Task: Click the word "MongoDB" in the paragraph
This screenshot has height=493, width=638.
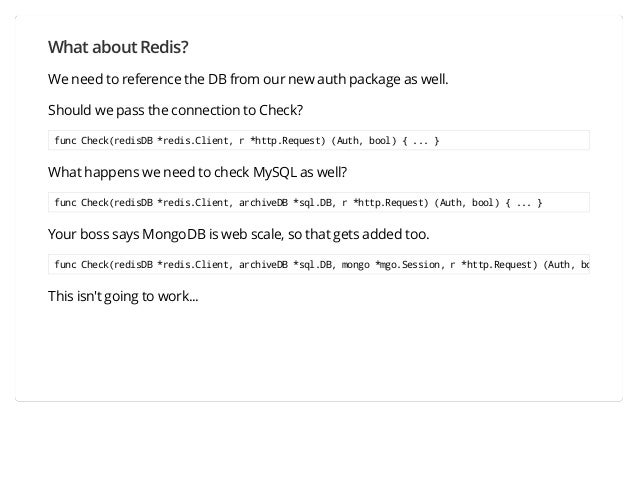Action: (174, 235)
